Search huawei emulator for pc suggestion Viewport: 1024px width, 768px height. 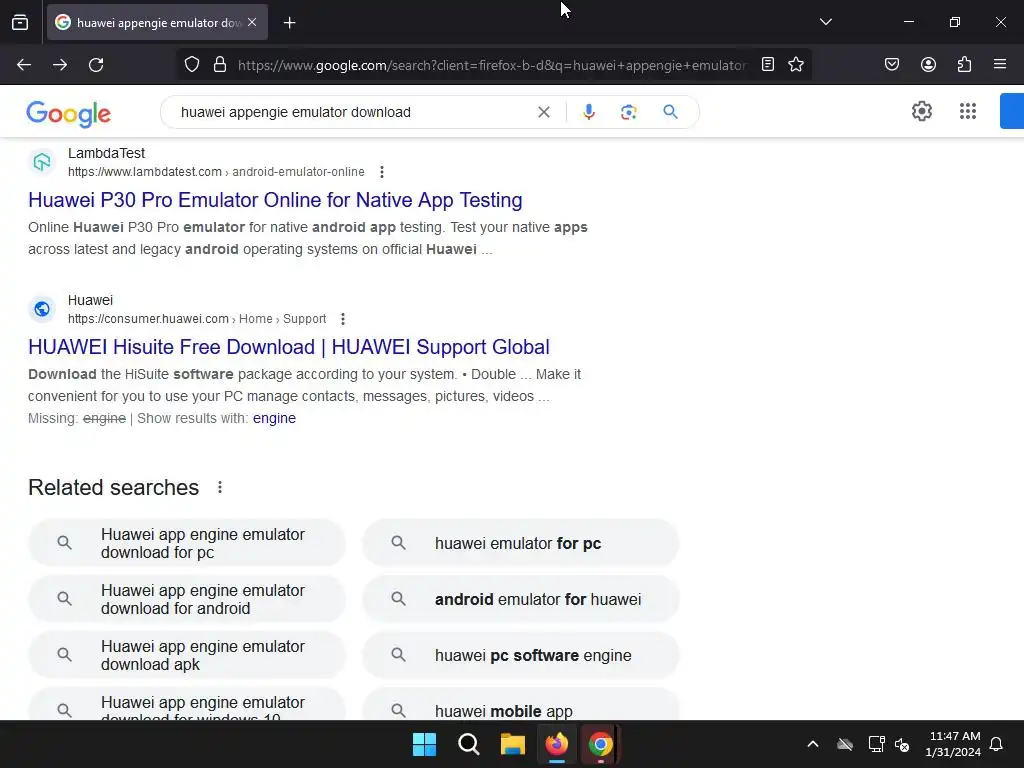[x=520, y=543]
